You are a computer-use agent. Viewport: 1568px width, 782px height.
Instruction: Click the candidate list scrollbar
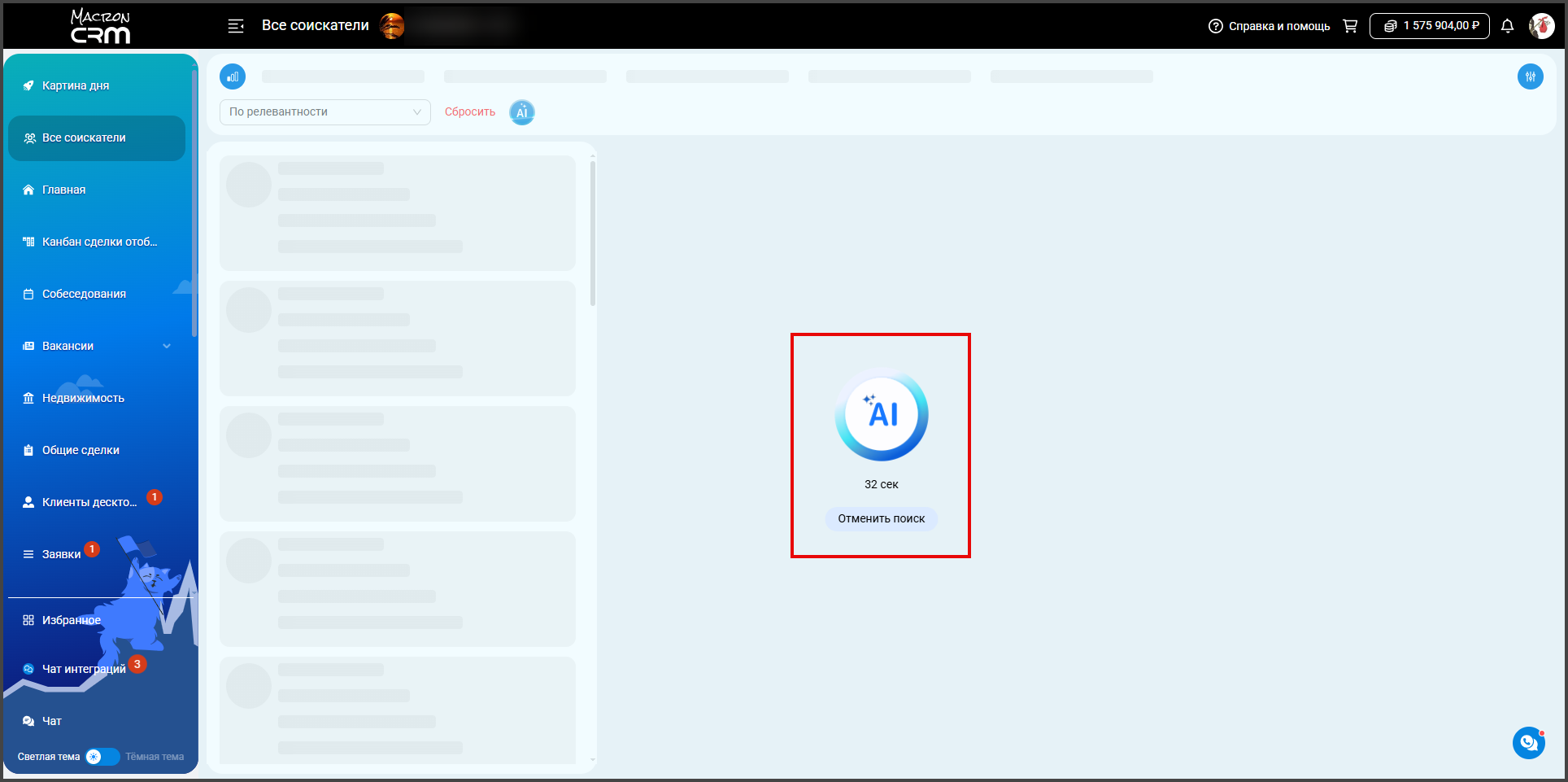(x=593, y=234)
